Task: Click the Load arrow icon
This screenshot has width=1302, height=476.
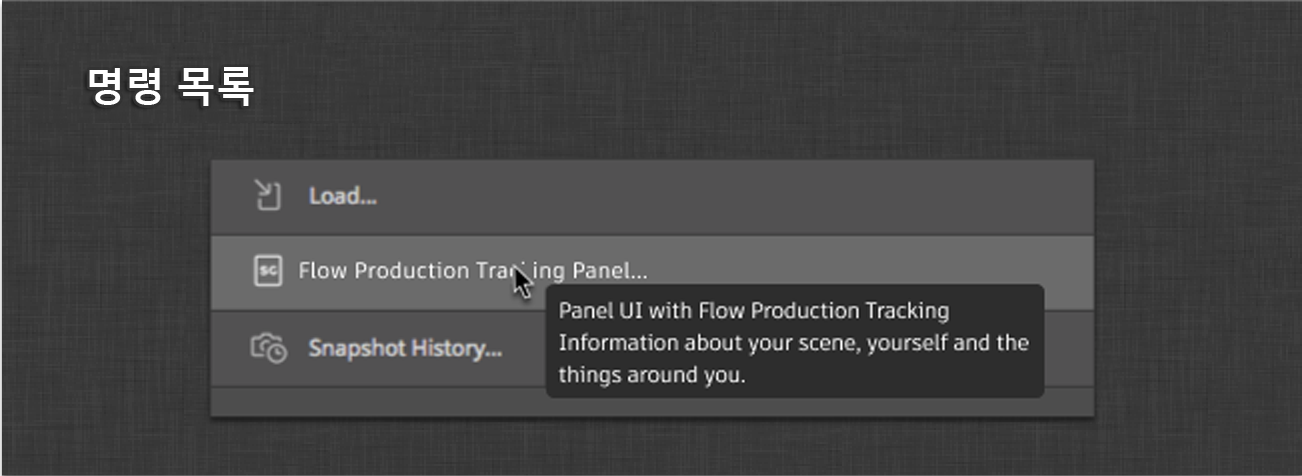Action: pos(267,196)
